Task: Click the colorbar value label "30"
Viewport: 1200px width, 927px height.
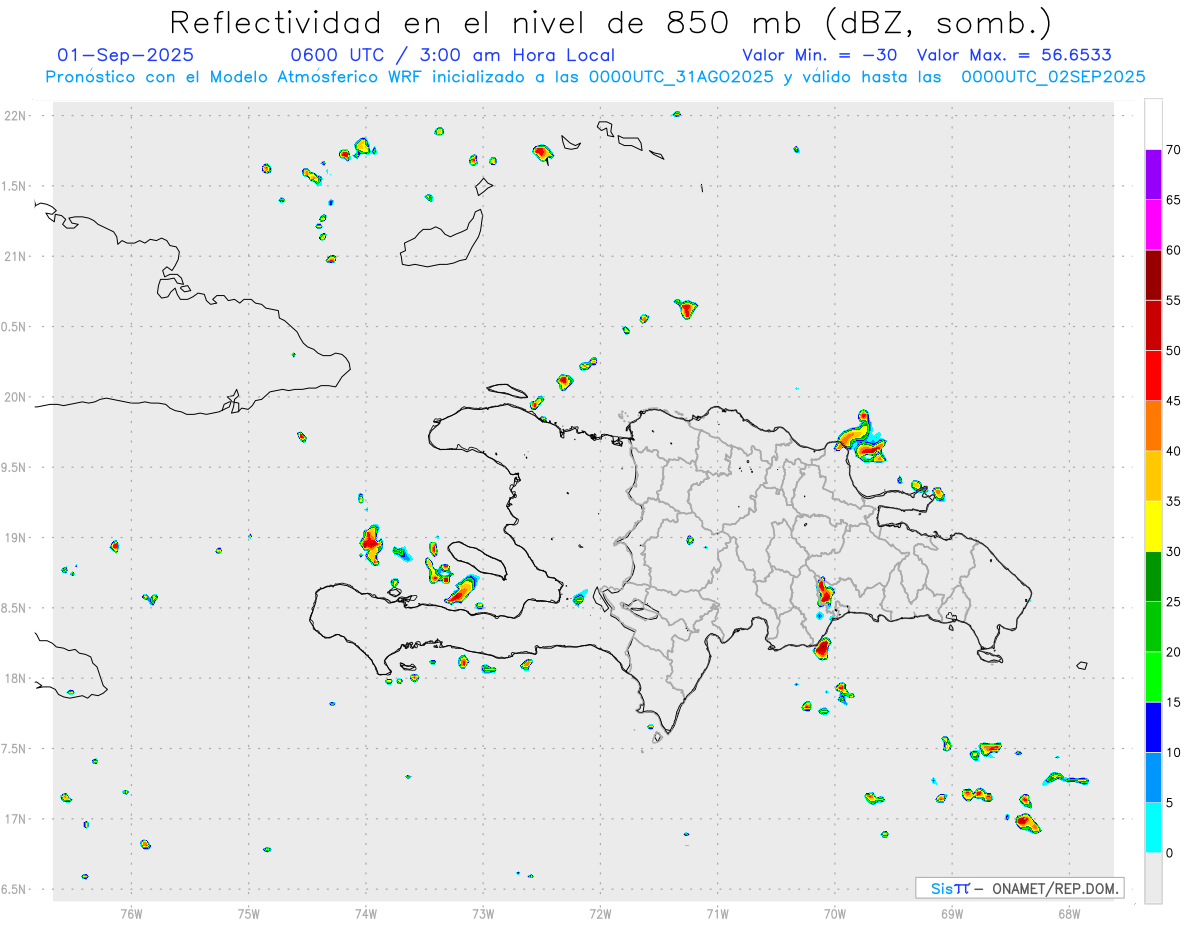Action: (1173, 552)
